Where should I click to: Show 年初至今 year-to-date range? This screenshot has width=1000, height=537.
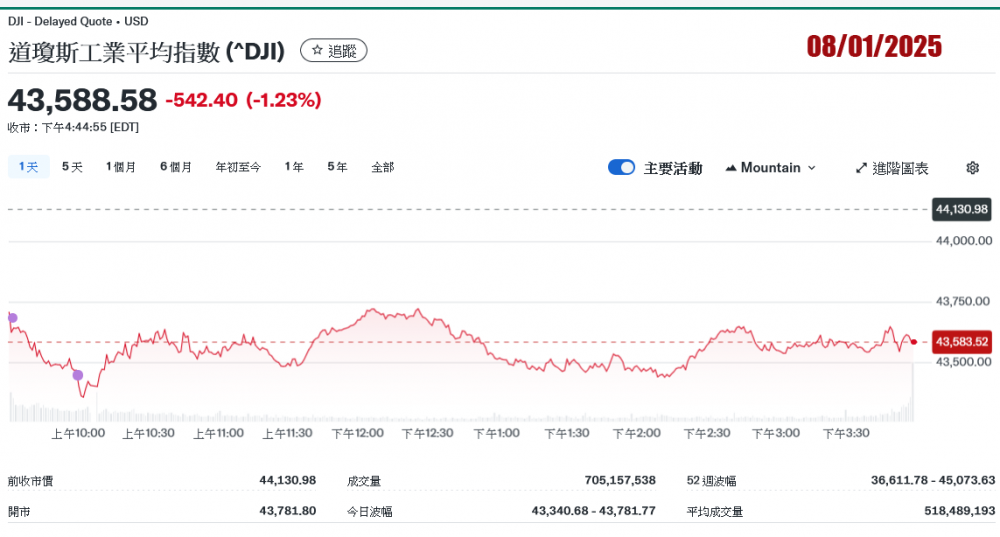[238, 167]
